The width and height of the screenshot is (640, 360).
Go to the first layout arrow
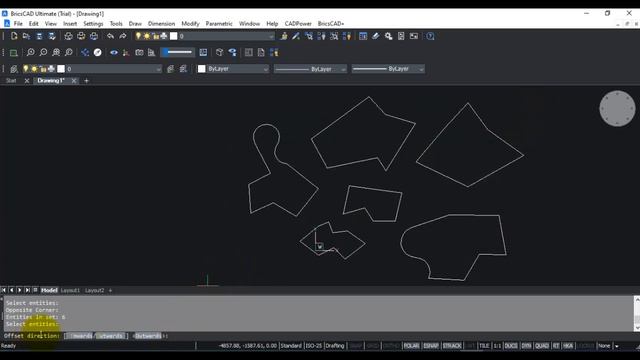coord(4,290)
